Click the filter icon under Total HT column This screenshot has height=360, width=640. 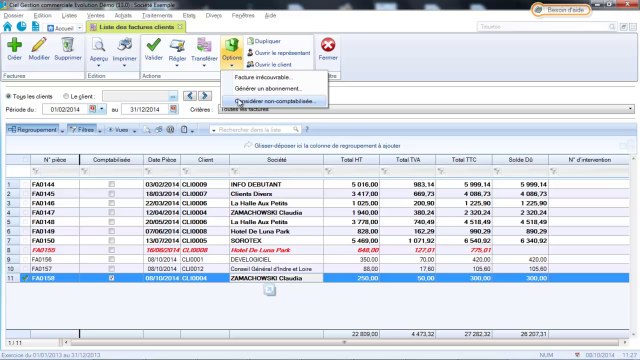(328, 171)
